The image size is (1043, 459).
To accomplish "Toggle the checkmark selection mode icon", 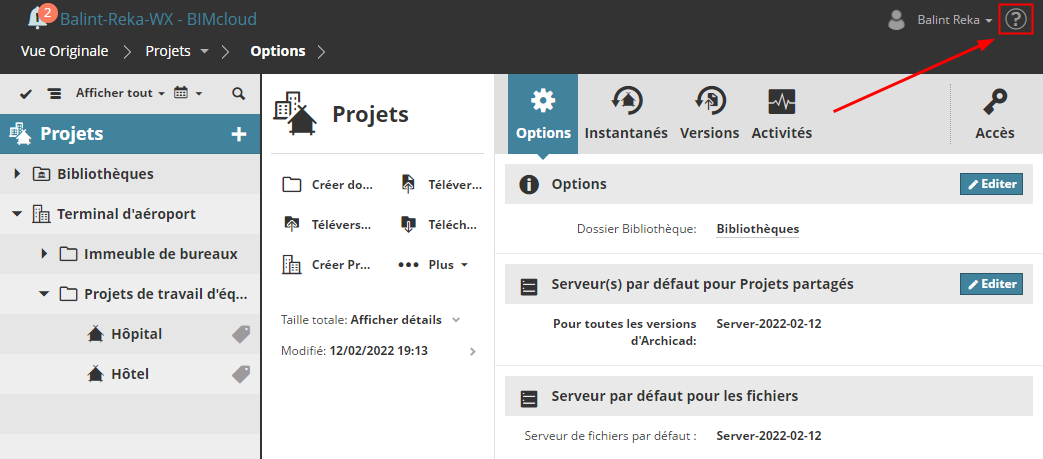I will click(26, 93).
